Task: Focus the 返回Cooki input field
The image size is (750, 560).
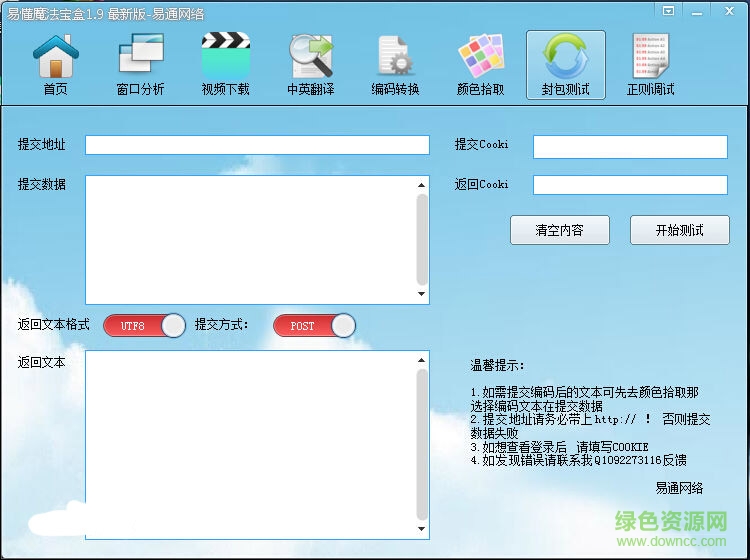Action: pyautogui.click(x=630, y=185)
